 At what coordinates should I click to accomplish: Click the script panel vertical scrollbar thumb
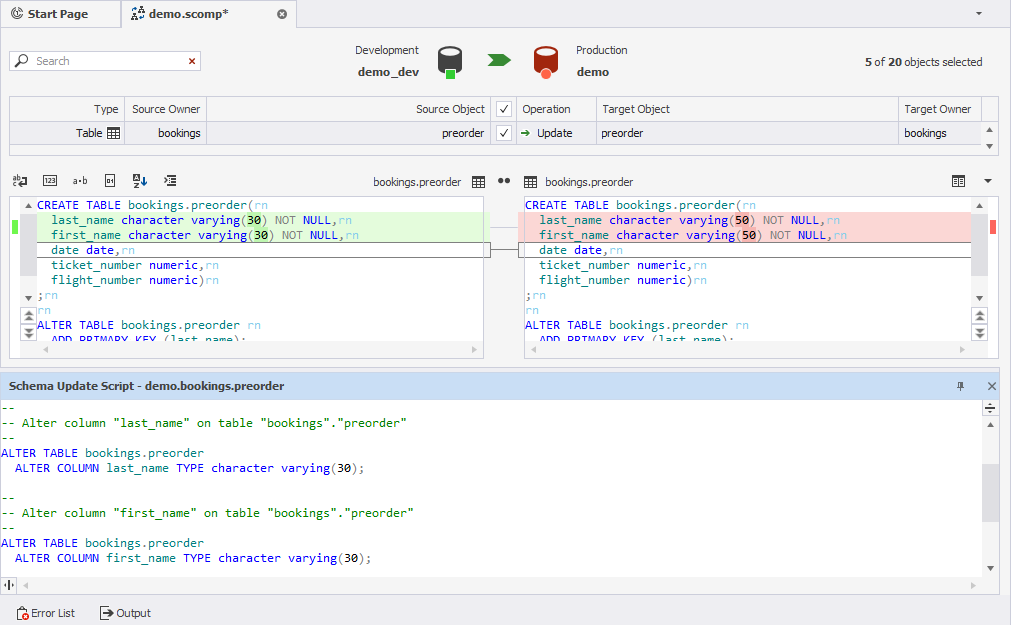(x=990, y=492)
